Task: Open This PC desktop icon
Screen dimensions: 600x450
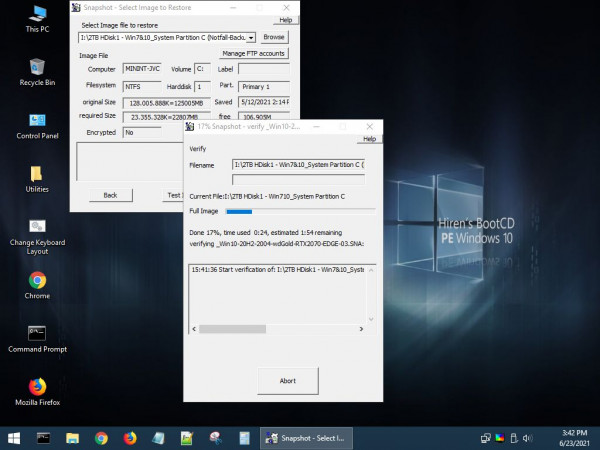Action: pyautogui.click(x=38, y=19)
